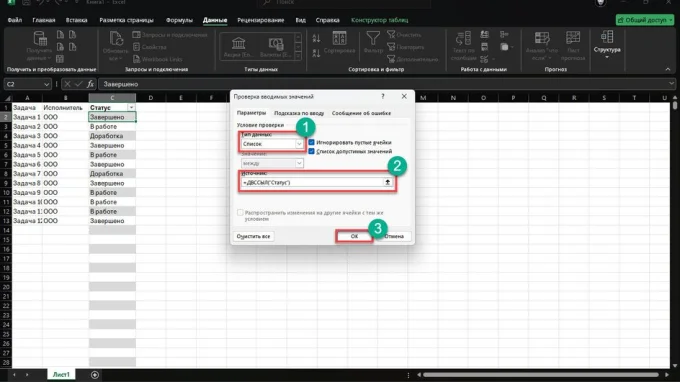The height and width of the screenshot is (382, 680).
Task: Open Запросы и подключения pane button
Action: pos(170,35)
